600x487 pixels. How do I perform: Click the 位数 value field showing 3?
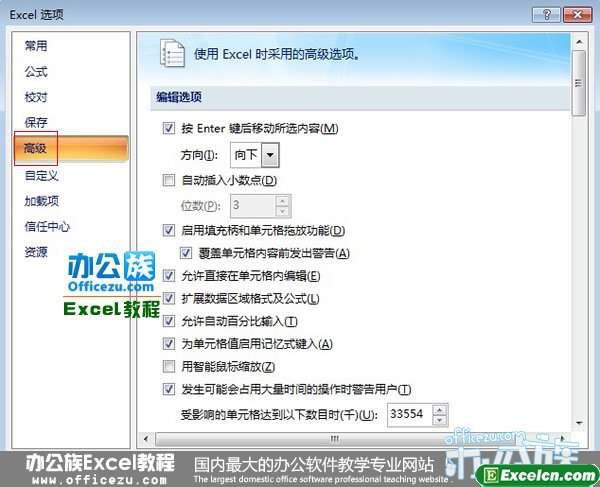pos(252,205)
